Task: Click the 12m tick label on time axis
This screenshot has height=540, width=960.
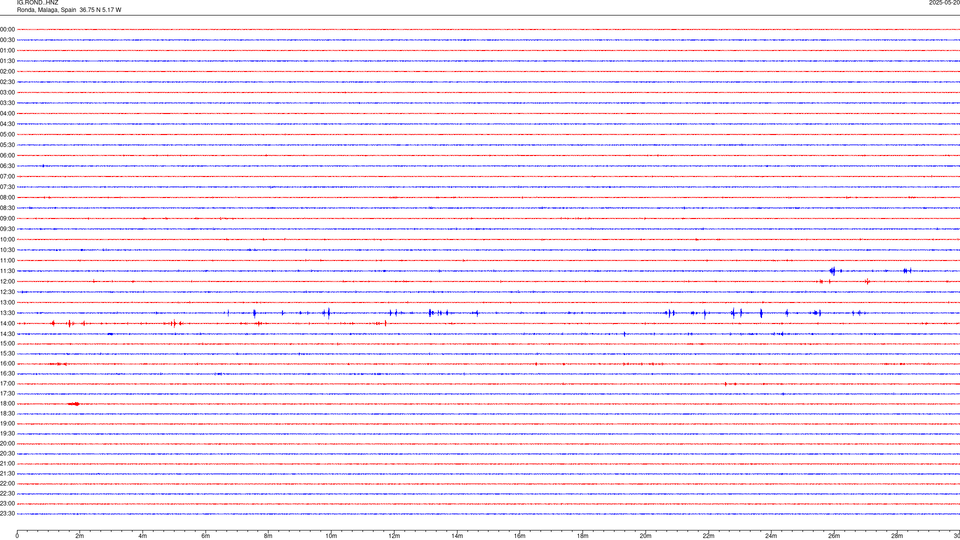Action: point(394,536)
